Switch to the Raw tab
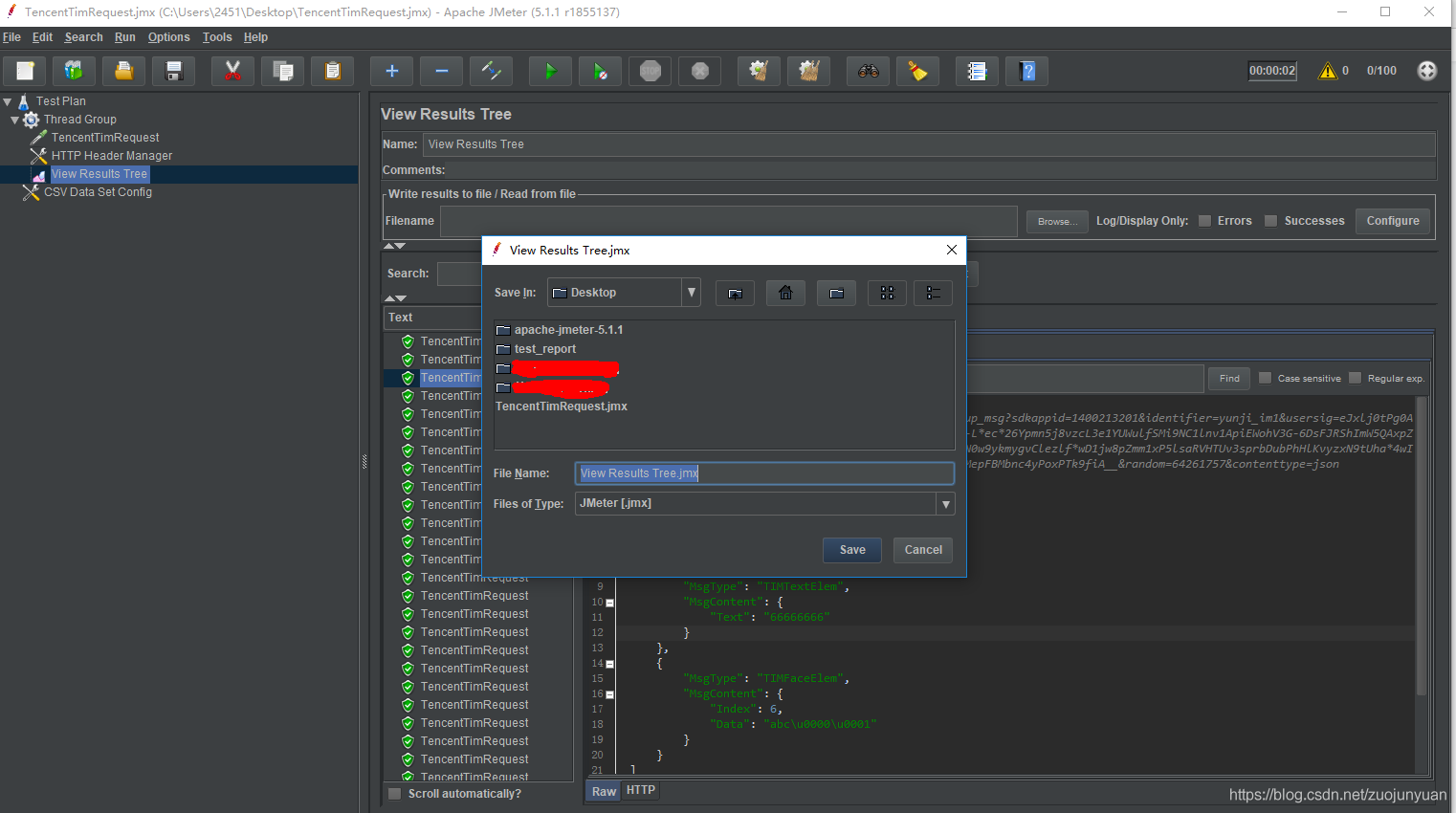Viewport: 1456px width, 813px height. [x=604, y=791]
